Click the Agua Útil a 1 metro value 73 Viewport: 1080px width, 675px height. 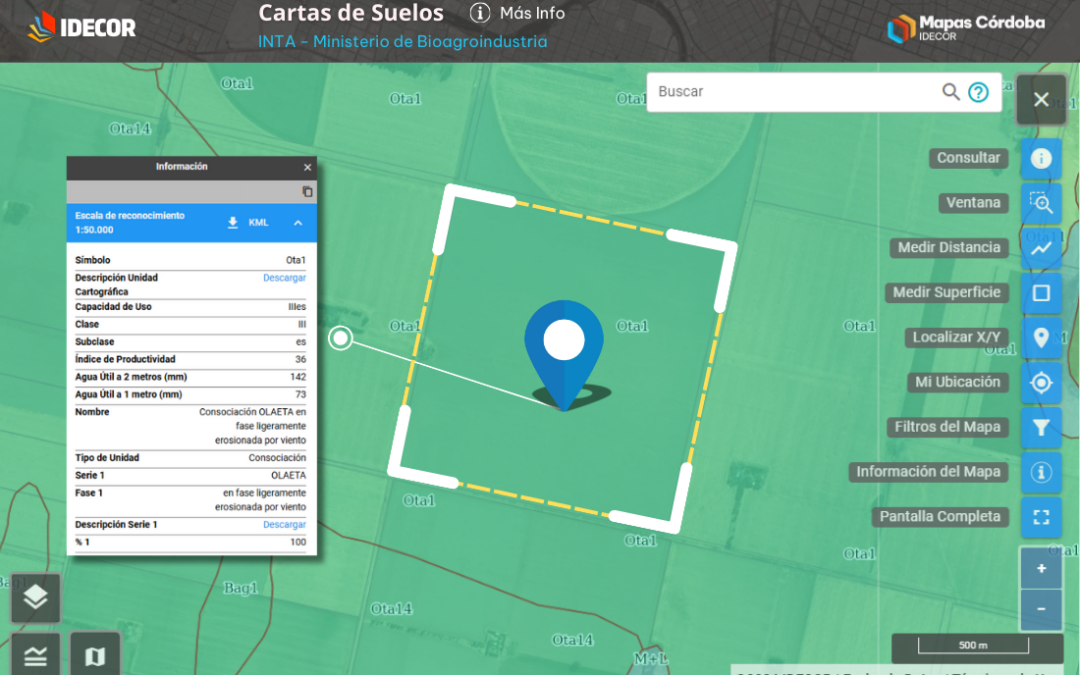[300, 394]
